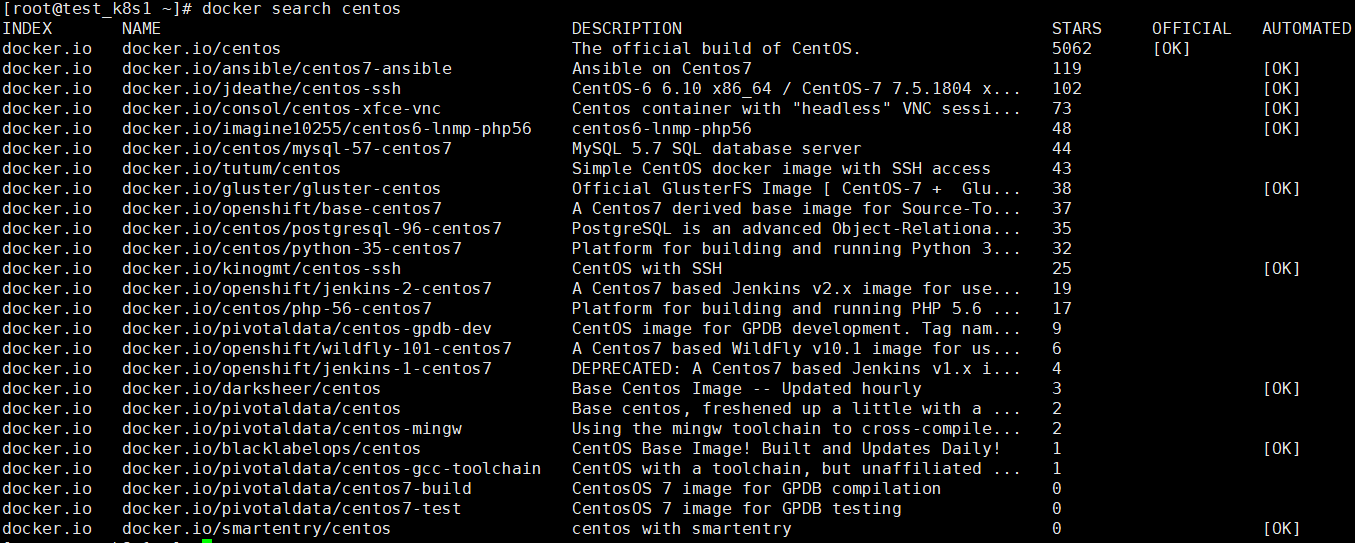This screenshot has height=543, width=1355.
Task: Click the green terminal cursor block
Action: click(207, 541)
